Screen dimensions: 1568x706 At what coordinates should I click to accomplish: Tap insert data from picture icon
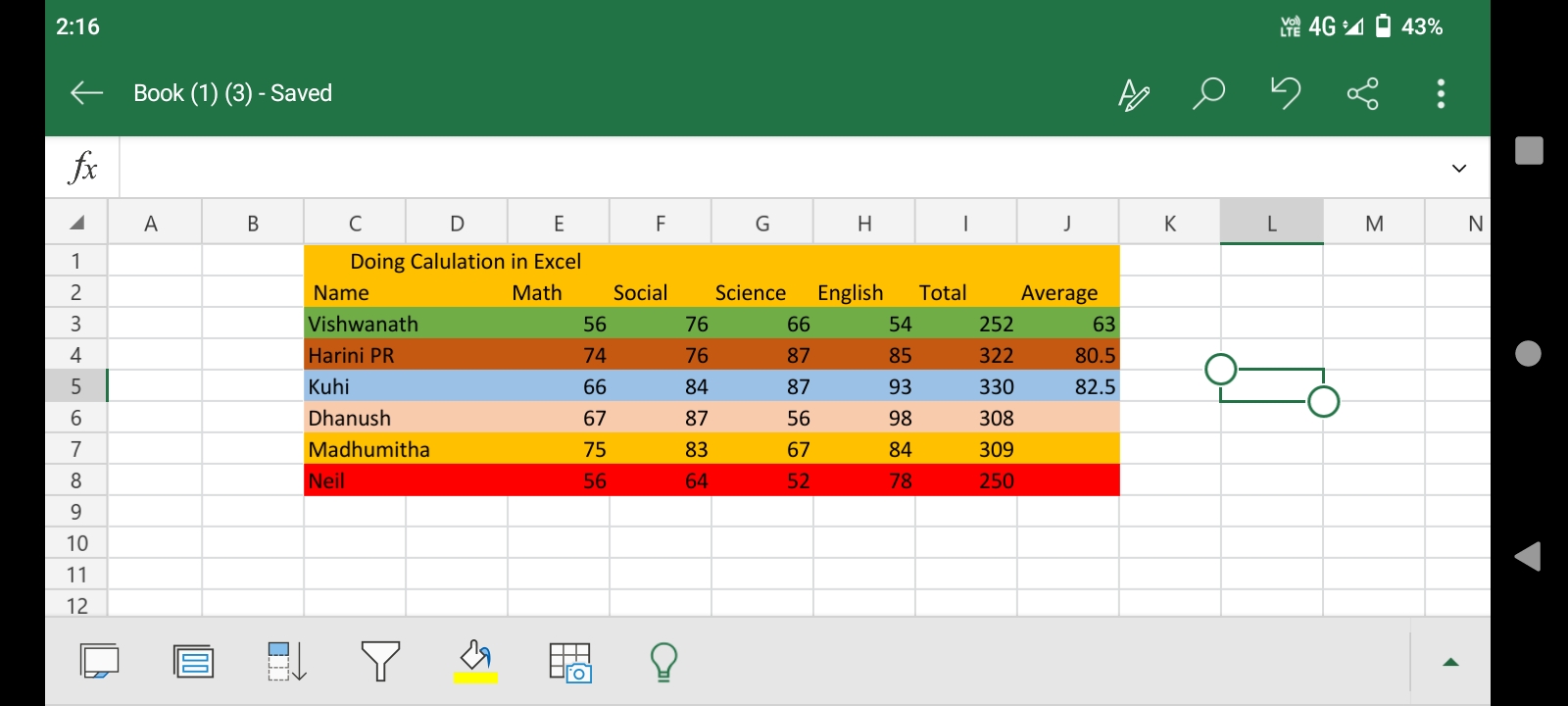(x=569, y=662)
